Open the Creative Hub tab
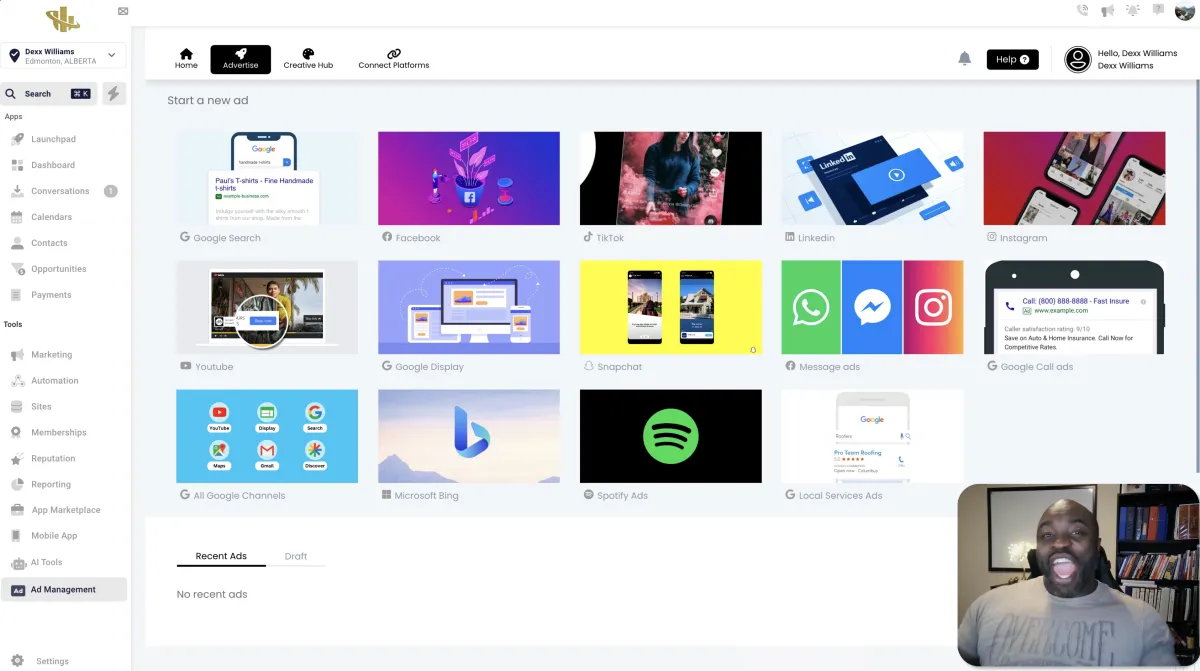 (308, 59)
